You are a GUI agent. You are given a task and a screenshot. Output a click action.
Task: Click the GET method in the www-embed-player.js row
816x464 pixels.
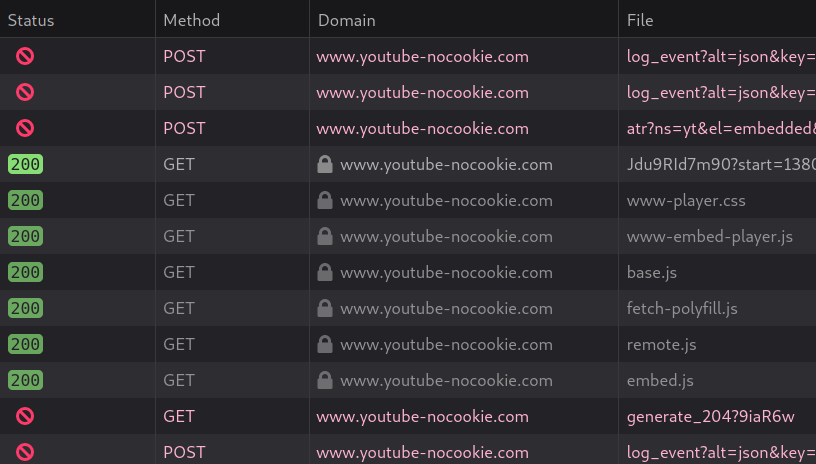pos(179,236)
